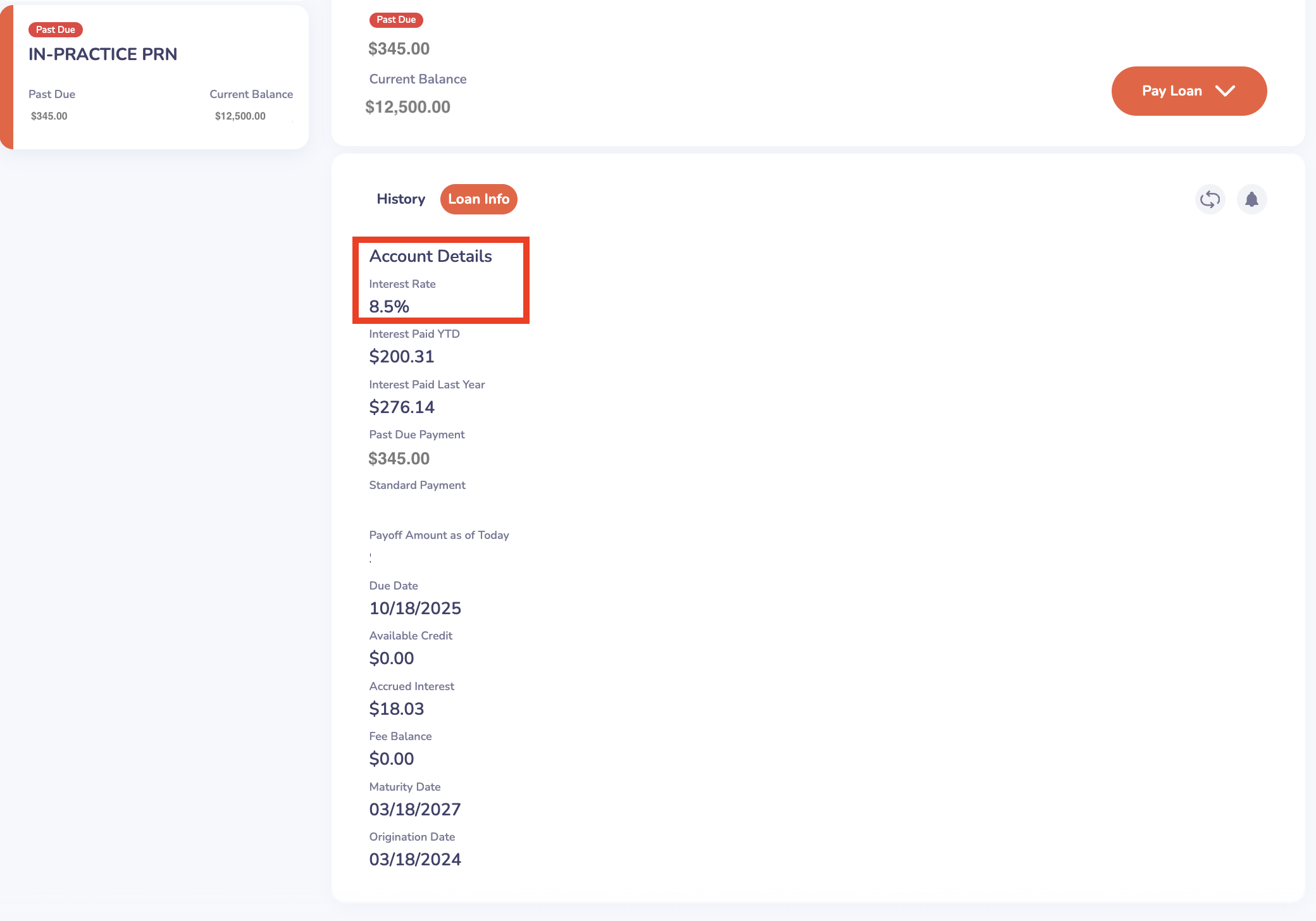
Task: Select the Loan Info tab
Action: click(x=478, y=199)
